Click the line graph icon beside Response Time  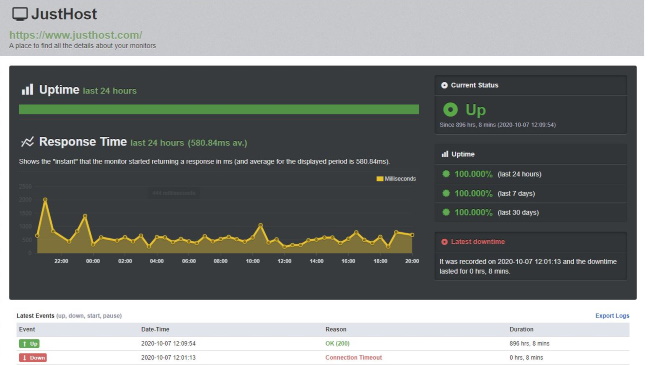tap(27, 142)
